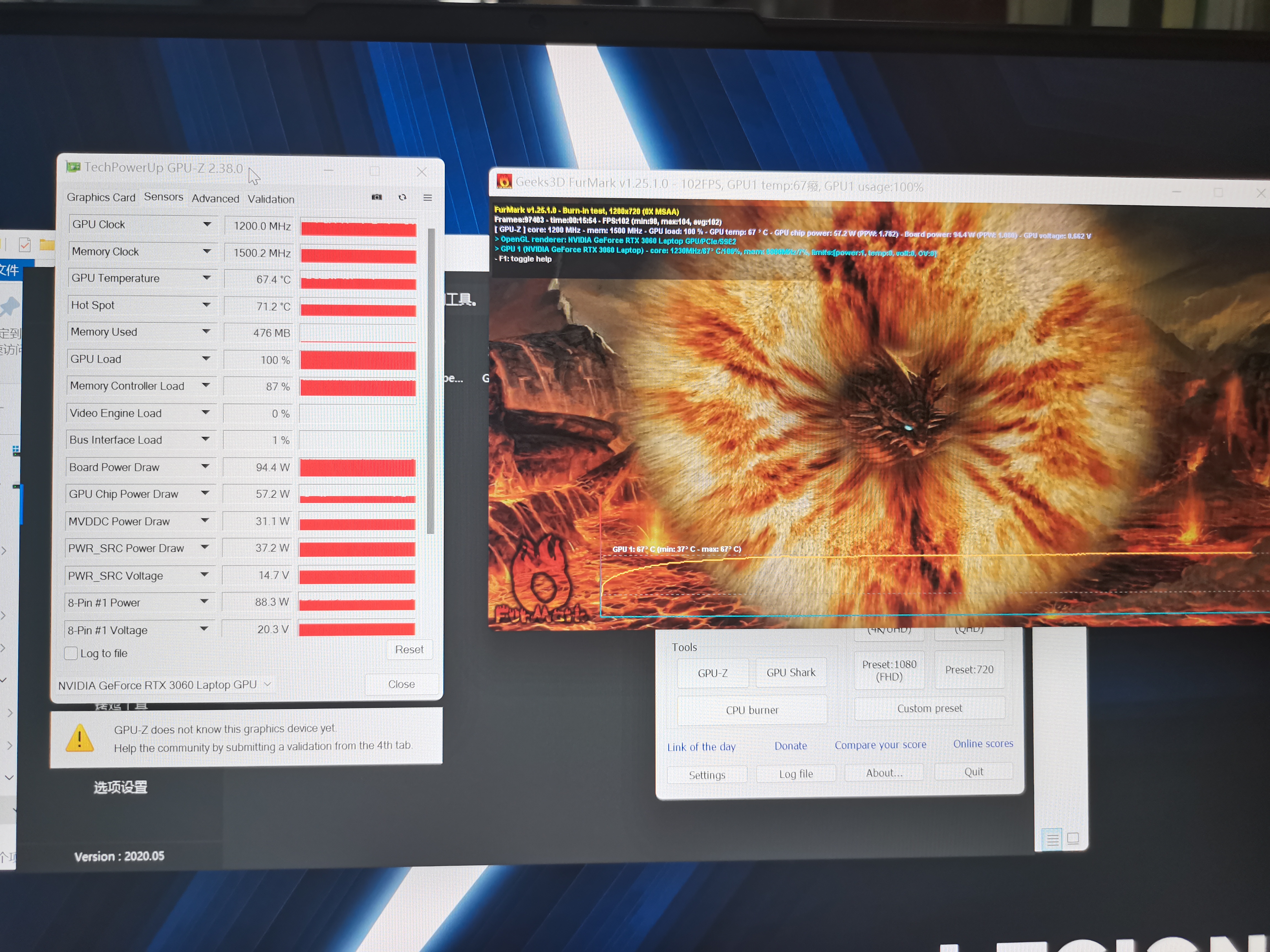The image size is (1270, 952).
Task: Open the MVDDC Power Draw dropdown
Action: coord(205,520)
